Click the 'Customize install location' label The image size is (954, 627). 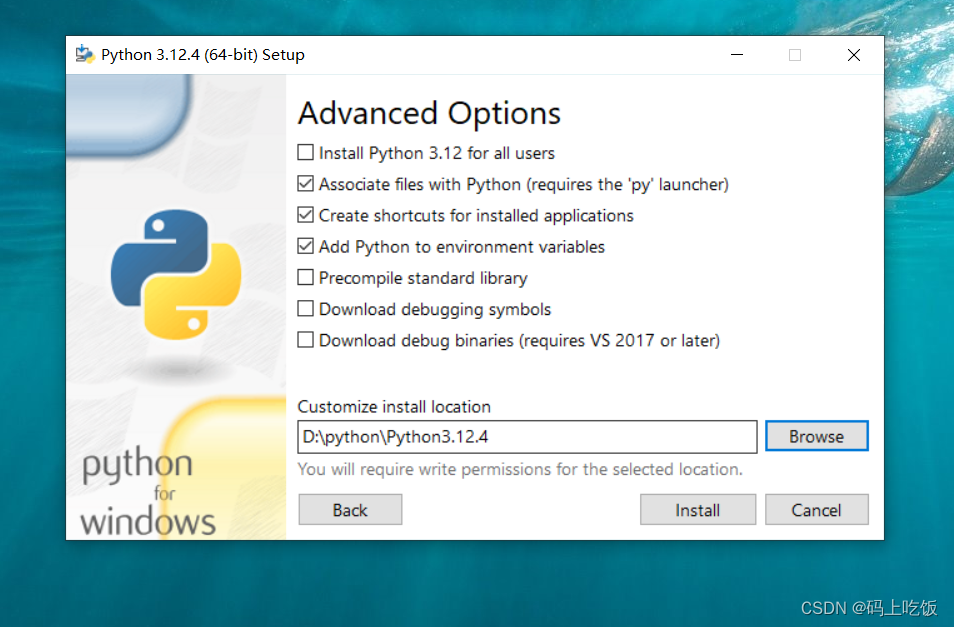(x=394, y=406)
